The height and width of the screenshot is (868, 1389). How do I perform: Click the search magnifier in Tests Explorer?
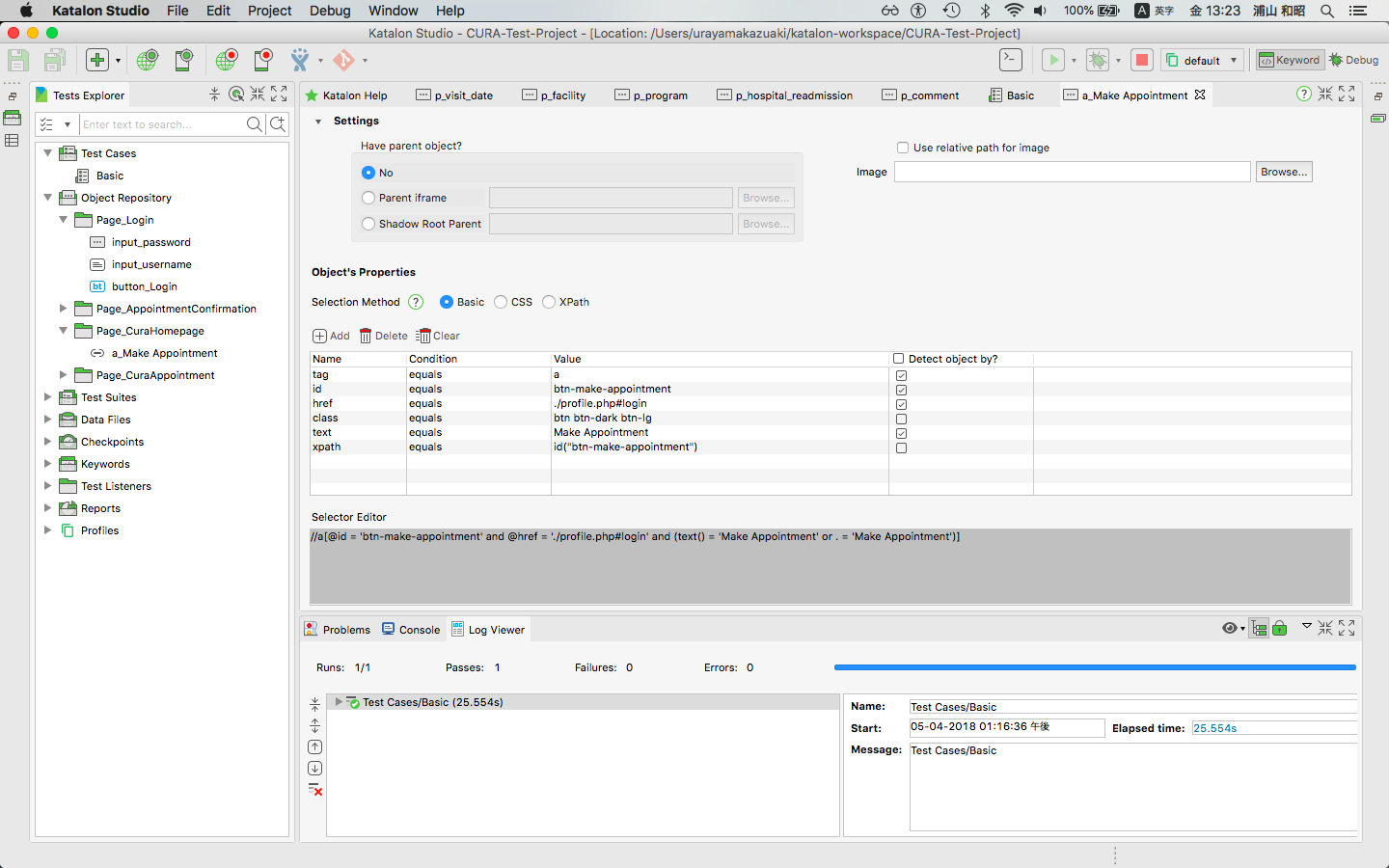point(254,124)
